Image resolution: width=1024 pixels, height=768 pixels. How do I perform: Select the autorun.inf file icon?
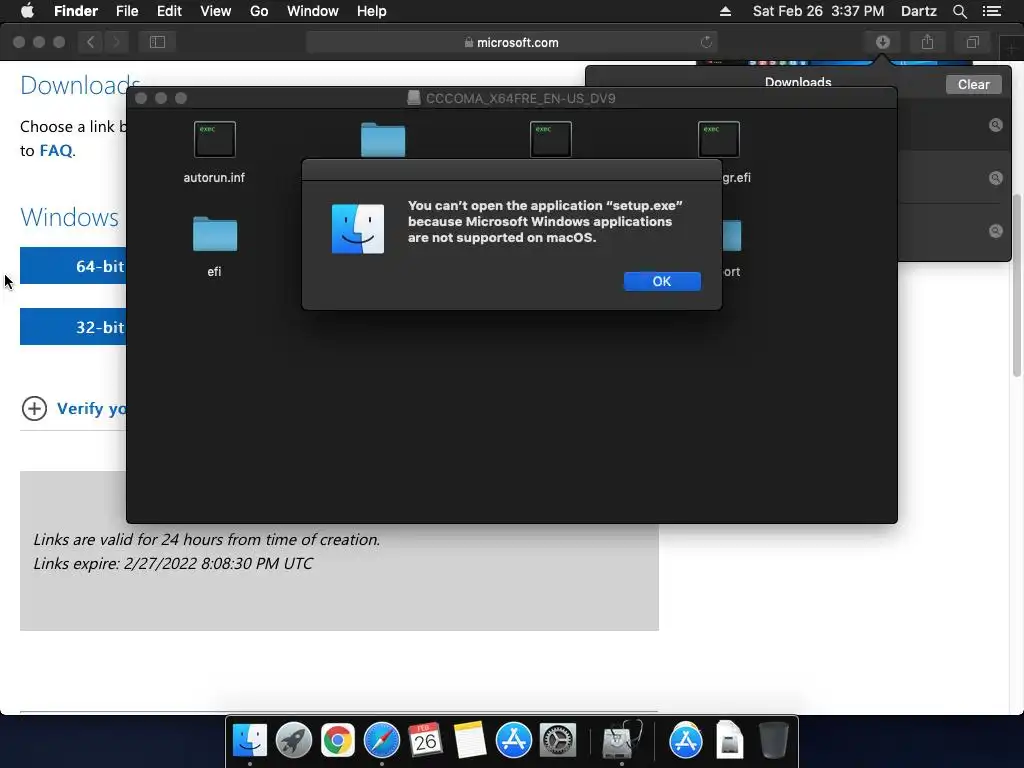coord(214,139)
